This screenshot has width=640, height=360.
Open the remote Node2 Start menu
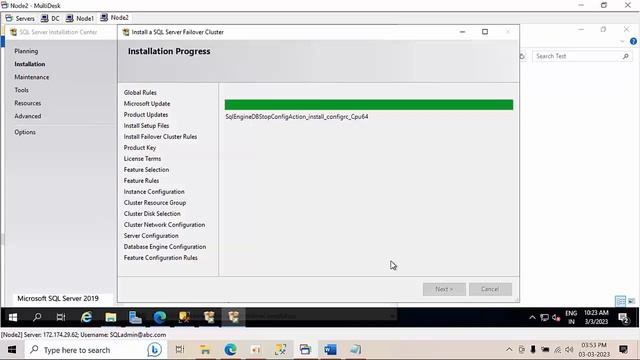[13, 317]
